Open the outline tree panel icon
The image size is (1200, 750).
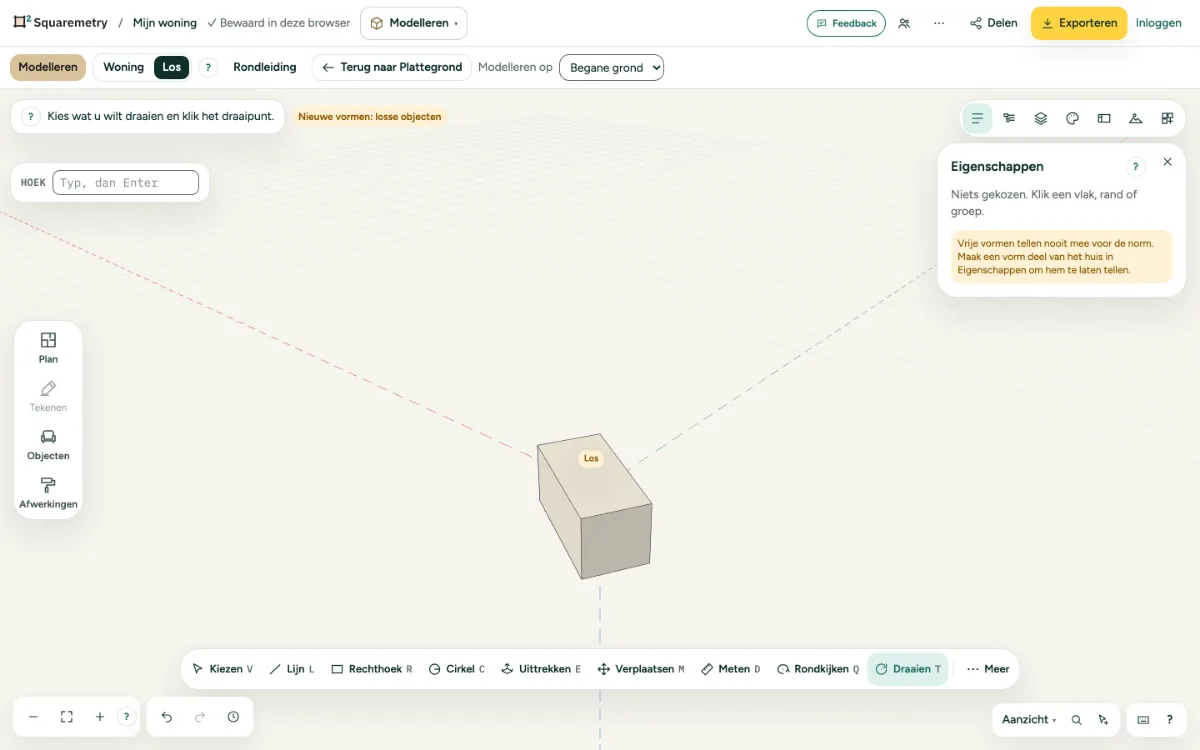tap(1009, 118)
